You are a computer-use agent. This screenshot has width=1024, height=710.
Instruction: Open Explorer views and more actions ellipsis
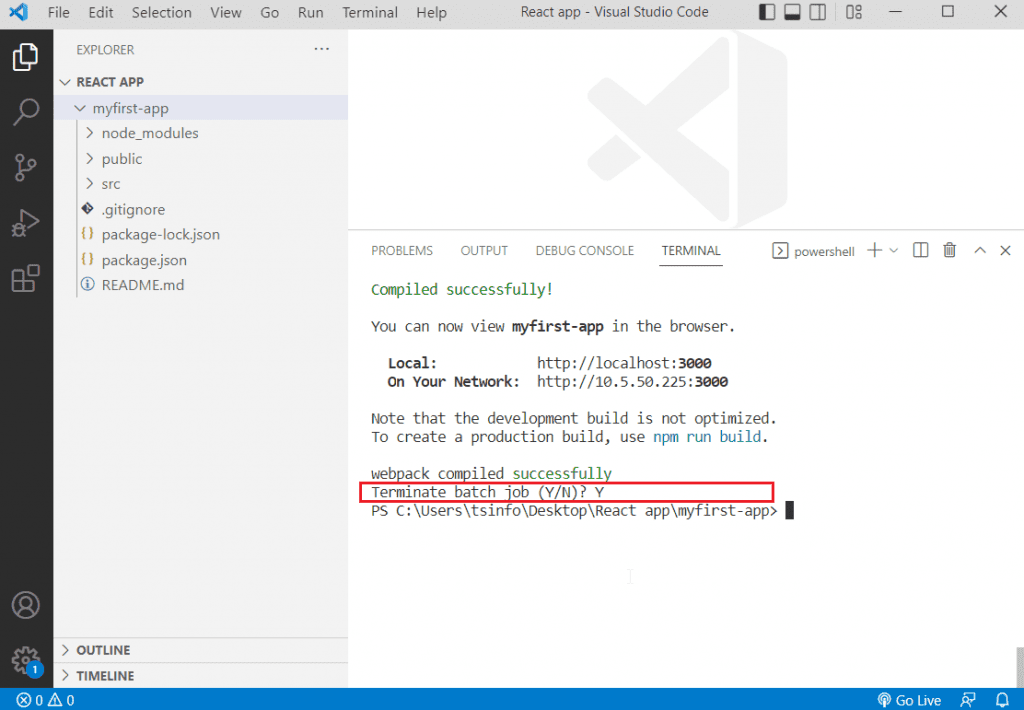[x=321, y=49]
